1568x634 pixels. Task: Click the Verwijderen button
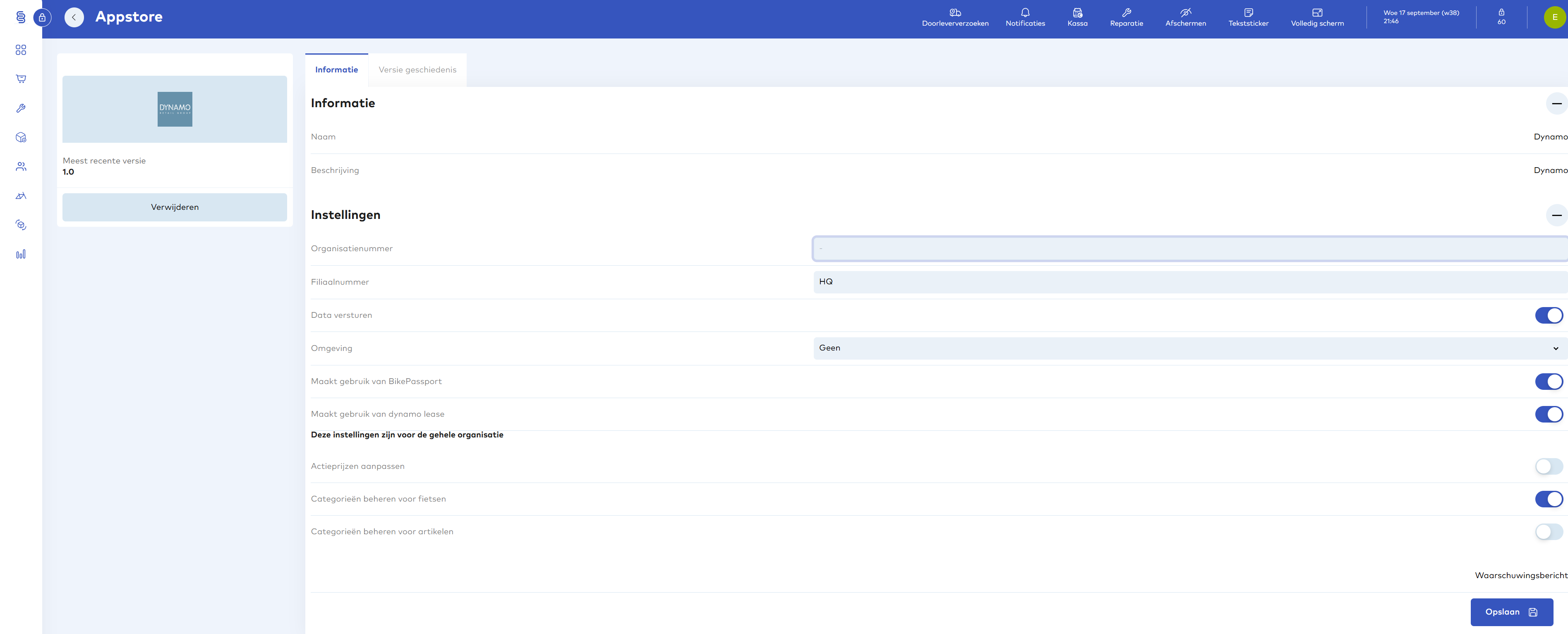click(x=175, y=207)
